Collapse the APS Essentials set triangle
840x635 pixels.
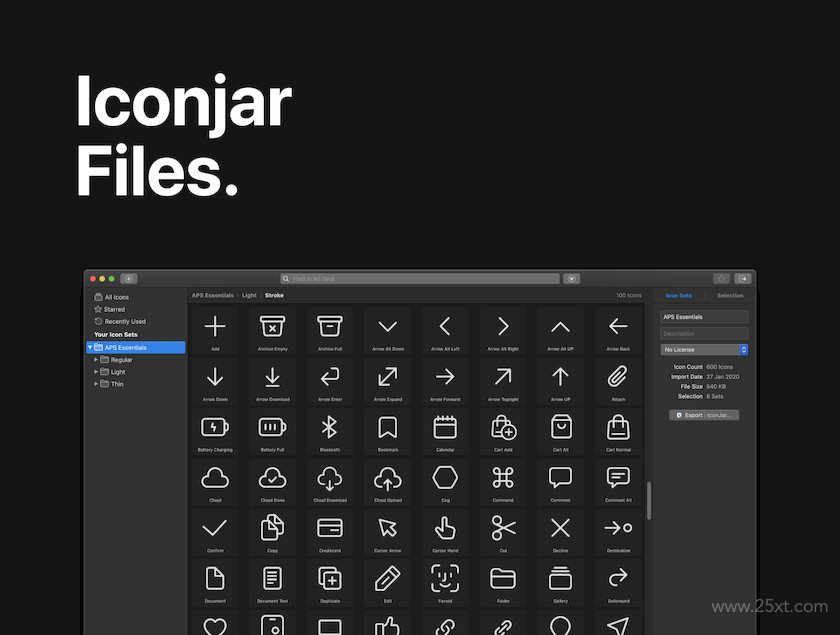(x=90, y=347)
